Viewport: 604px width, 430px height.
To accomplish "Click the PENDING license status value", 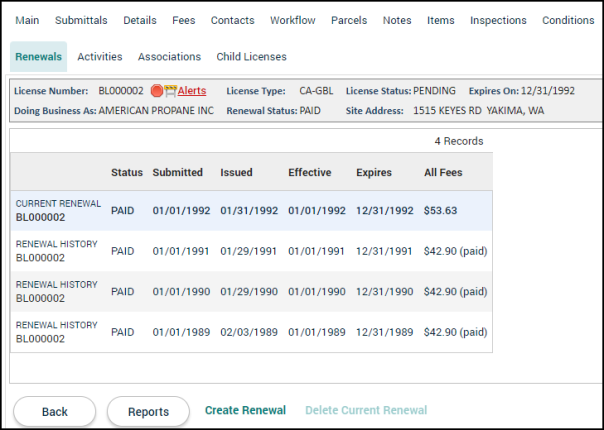I will pyautogui.click(x=435, y=91).
